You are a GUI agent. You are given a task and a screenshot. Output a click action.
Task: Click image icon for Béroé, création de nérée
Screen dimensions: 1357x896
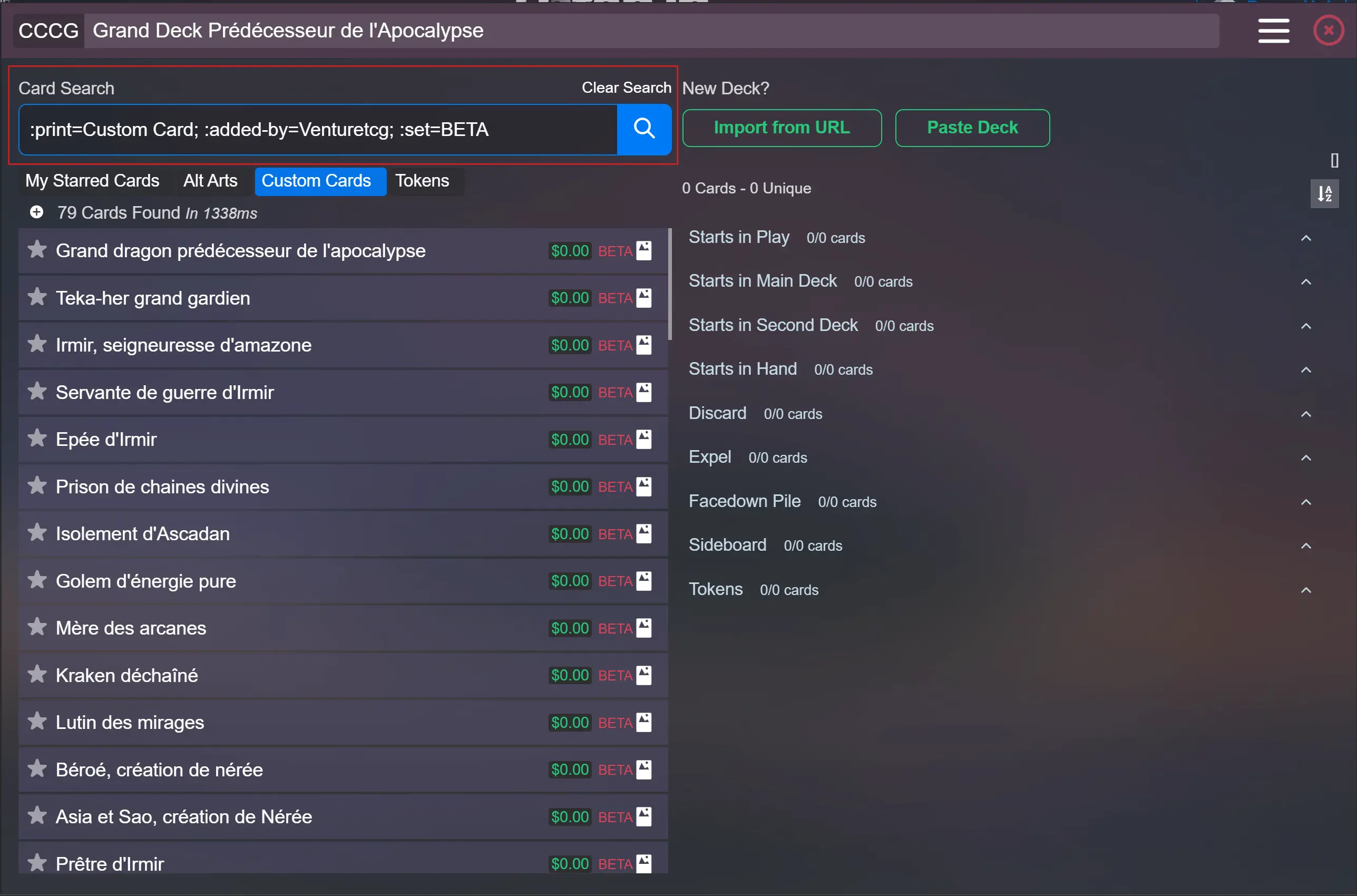point(644,769)
